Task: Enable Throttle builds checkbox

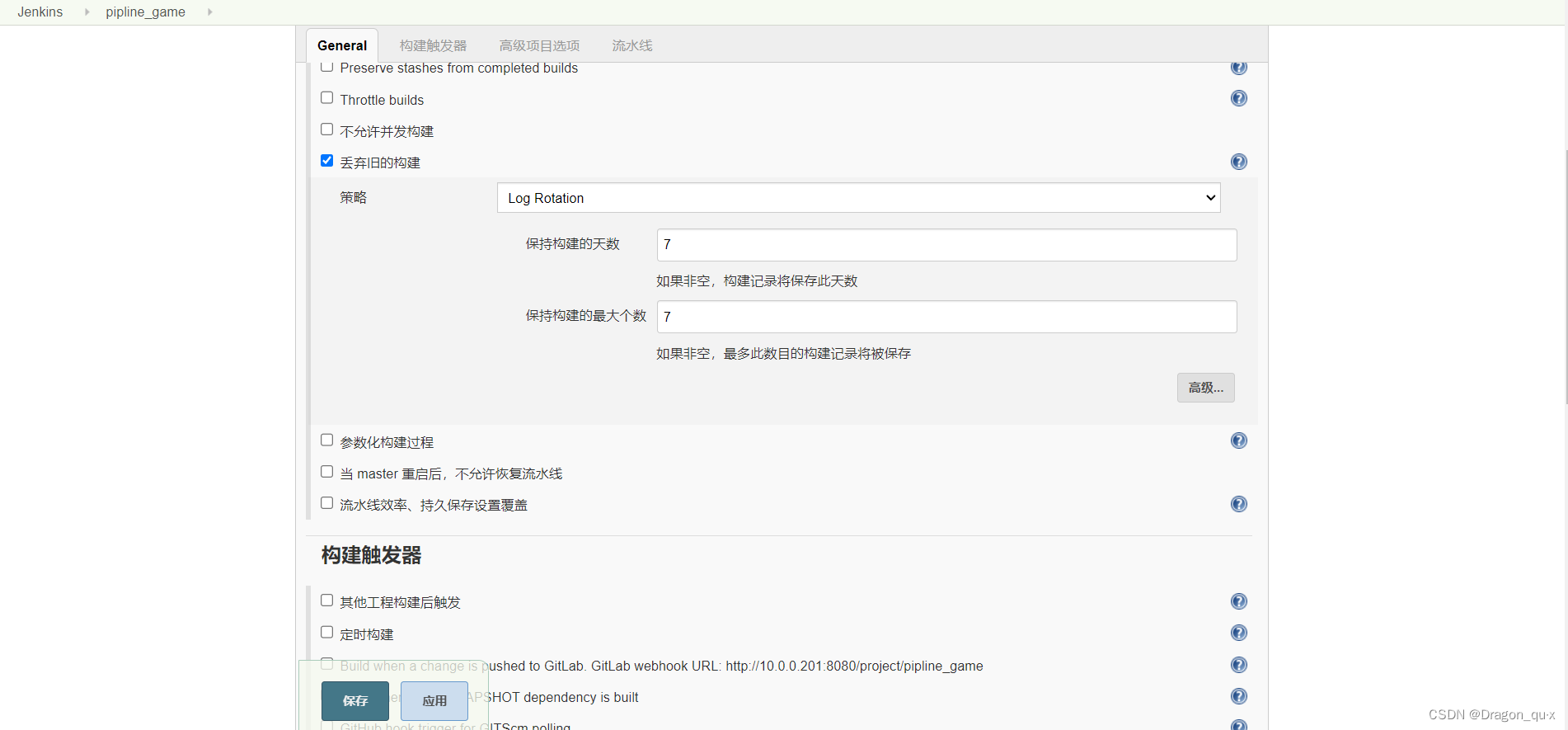Action: click(x=326, y=98)
